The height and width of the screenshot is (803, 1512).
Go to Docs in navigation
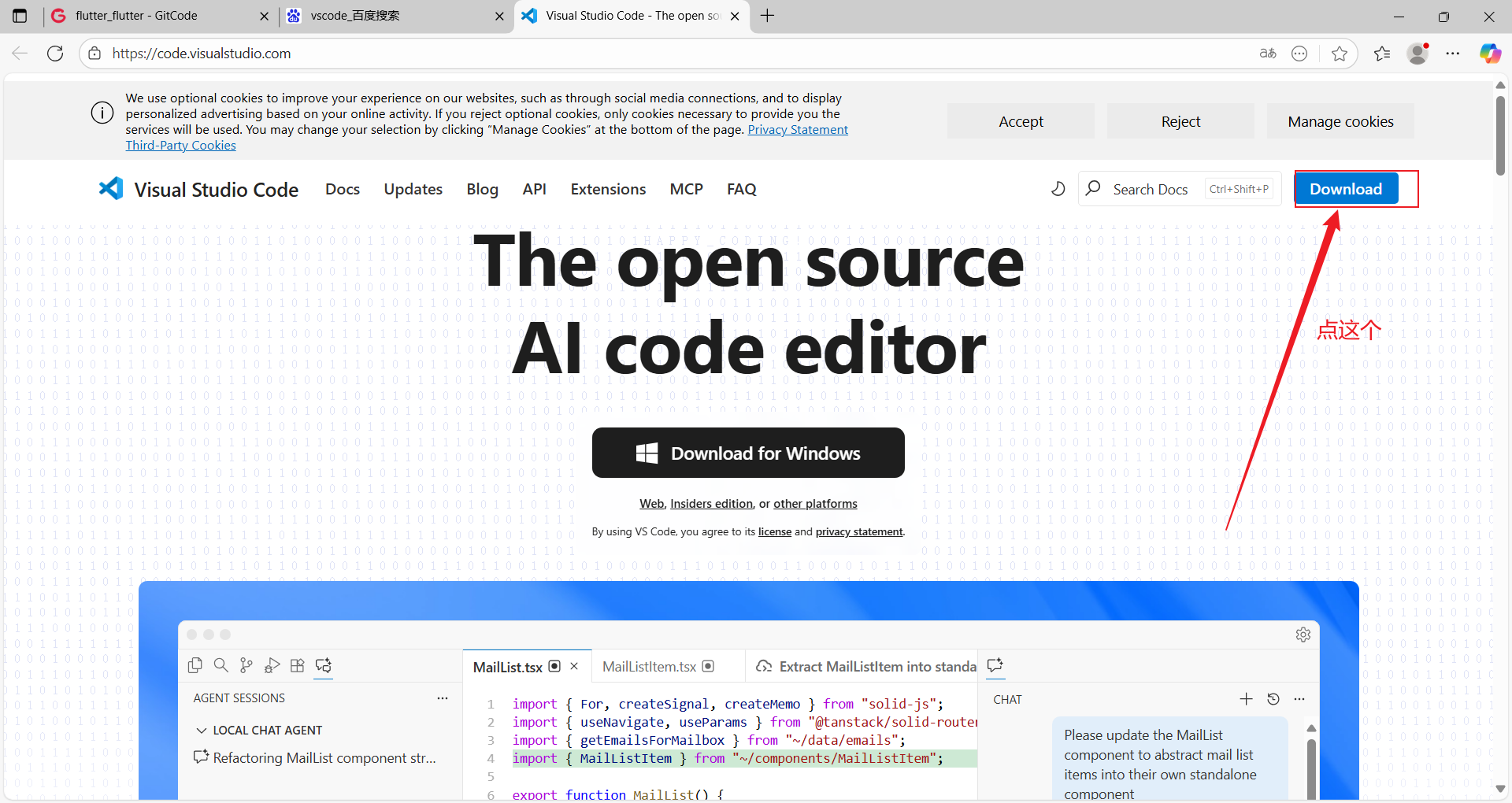343,189
